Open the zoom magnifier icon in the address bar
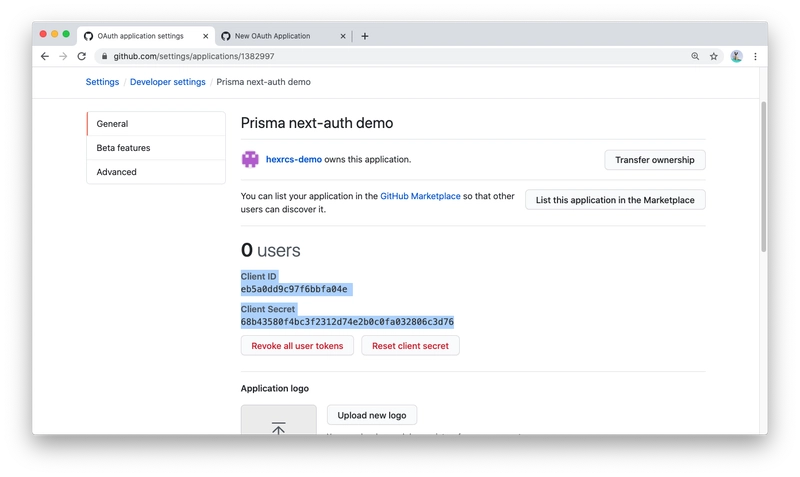Screen dimensions: 800x477 (695, 56)
